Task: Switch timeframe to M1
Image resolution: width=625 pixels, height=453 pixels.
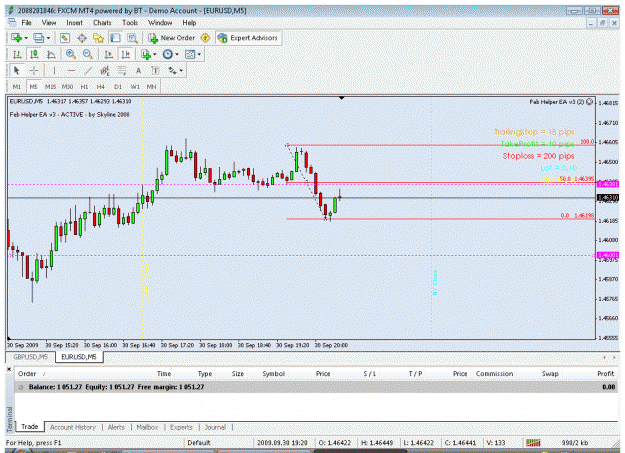Action: (x=17, y=87)
